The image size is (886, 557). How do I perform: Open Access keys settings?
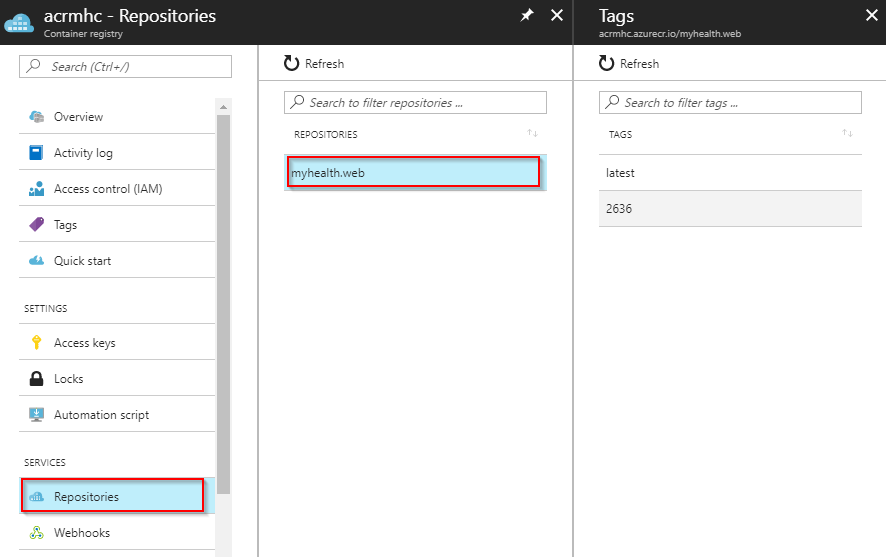click(x=117, y=342)
